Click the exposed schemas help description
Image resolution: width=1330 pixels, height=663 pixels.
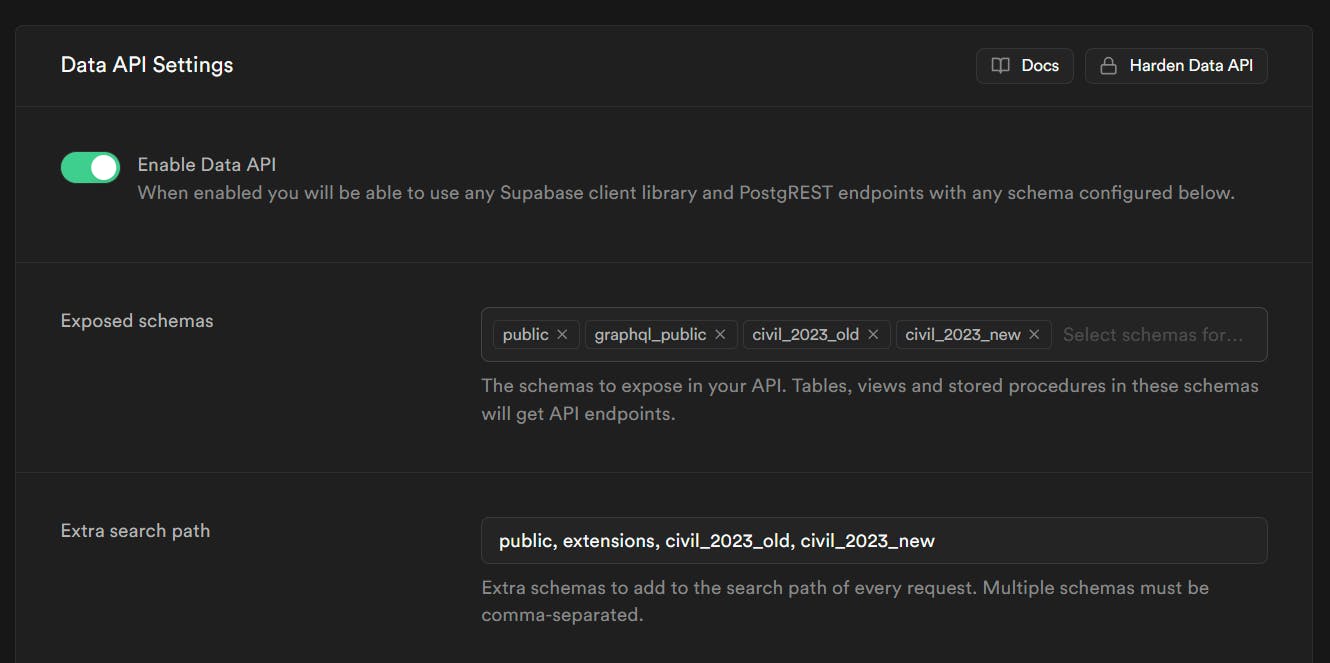click(869, 399)
